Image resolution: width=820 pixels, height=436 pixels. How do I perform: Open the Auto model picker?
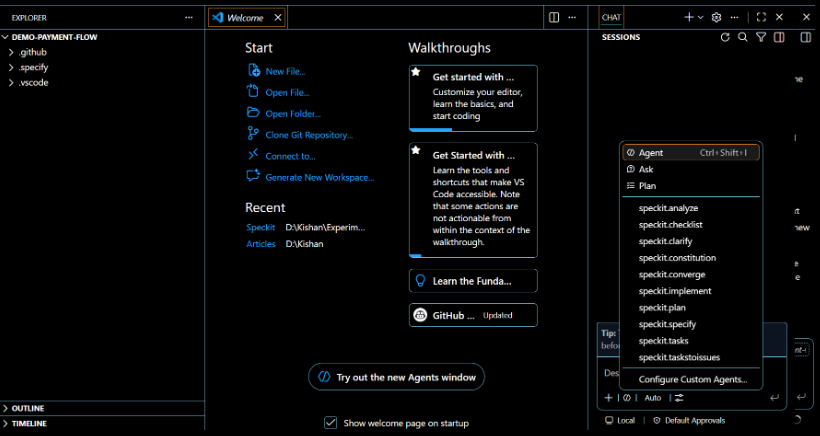[653, 398]
